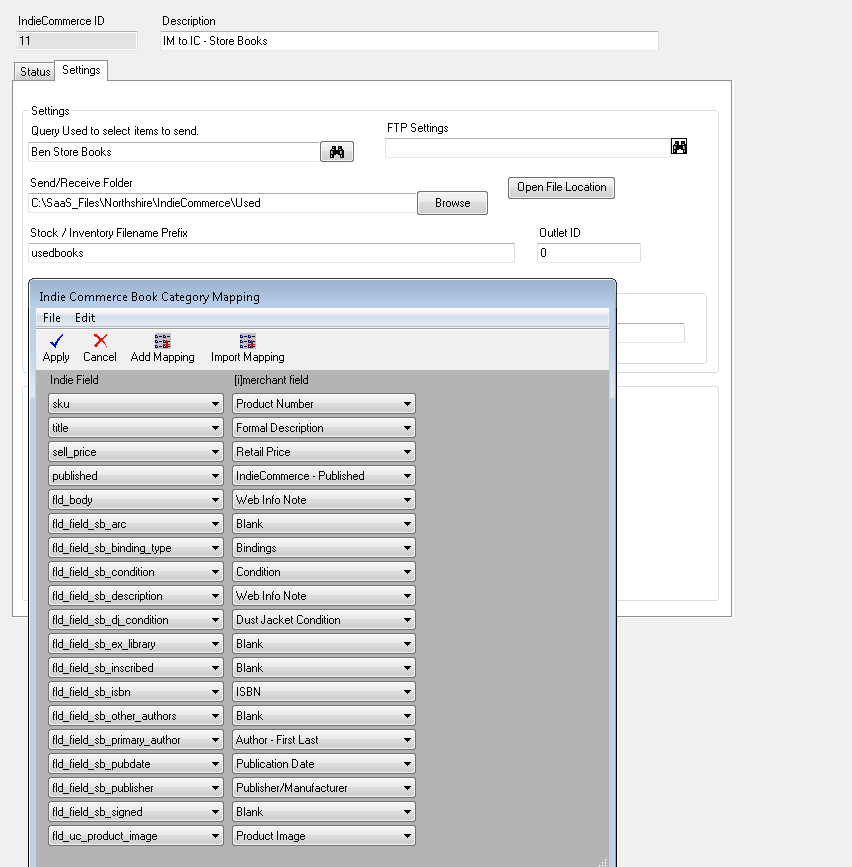The height and width of the screenshot is (867, 852).
Task: Open Publisher/Manufacturer dropdown
Action: [323, 788]
